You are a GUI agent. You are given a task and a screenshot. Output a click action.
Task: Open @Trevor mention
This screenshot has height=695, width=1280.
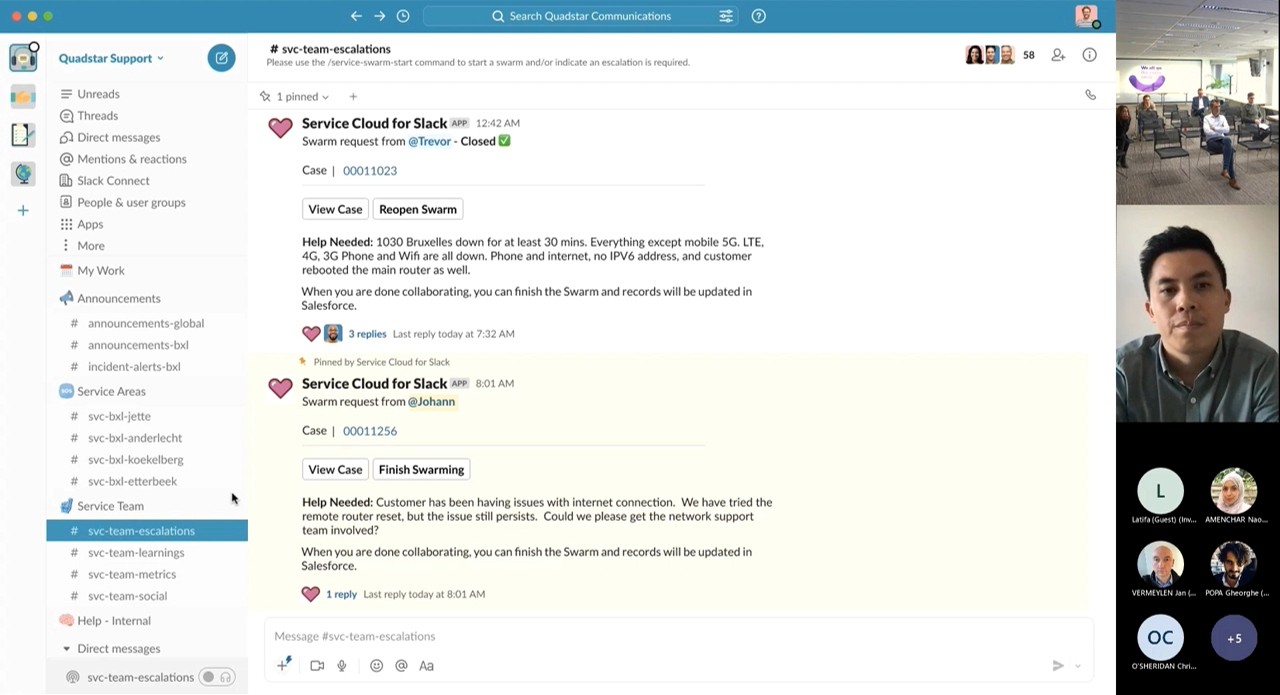click(x=429, y=141)
